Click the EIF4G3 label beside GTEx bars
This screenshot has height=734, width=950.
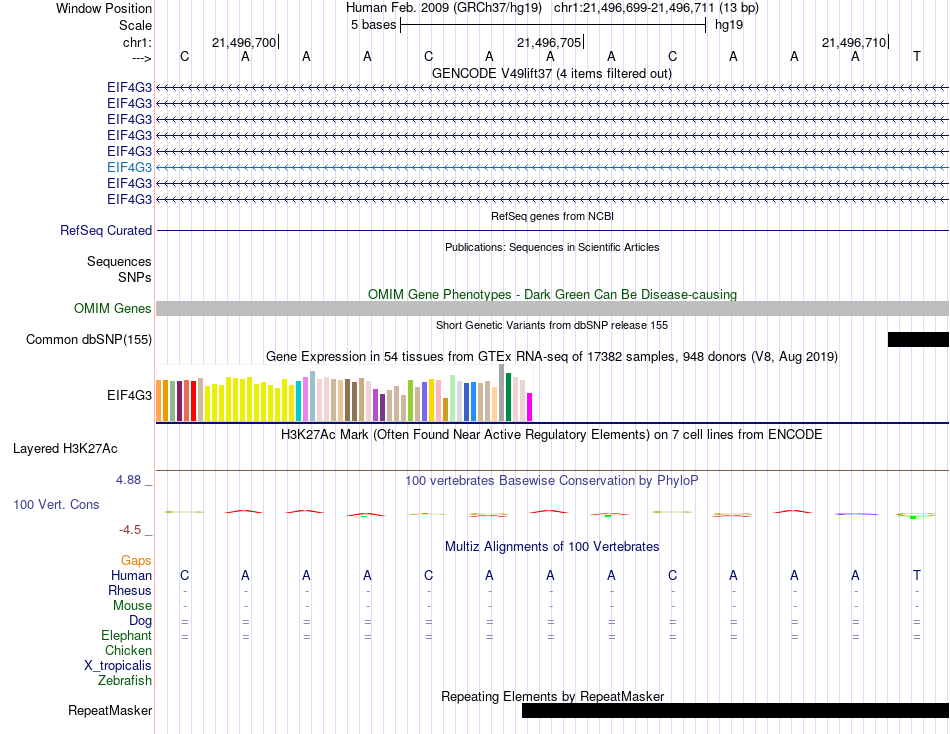point(129,395)
